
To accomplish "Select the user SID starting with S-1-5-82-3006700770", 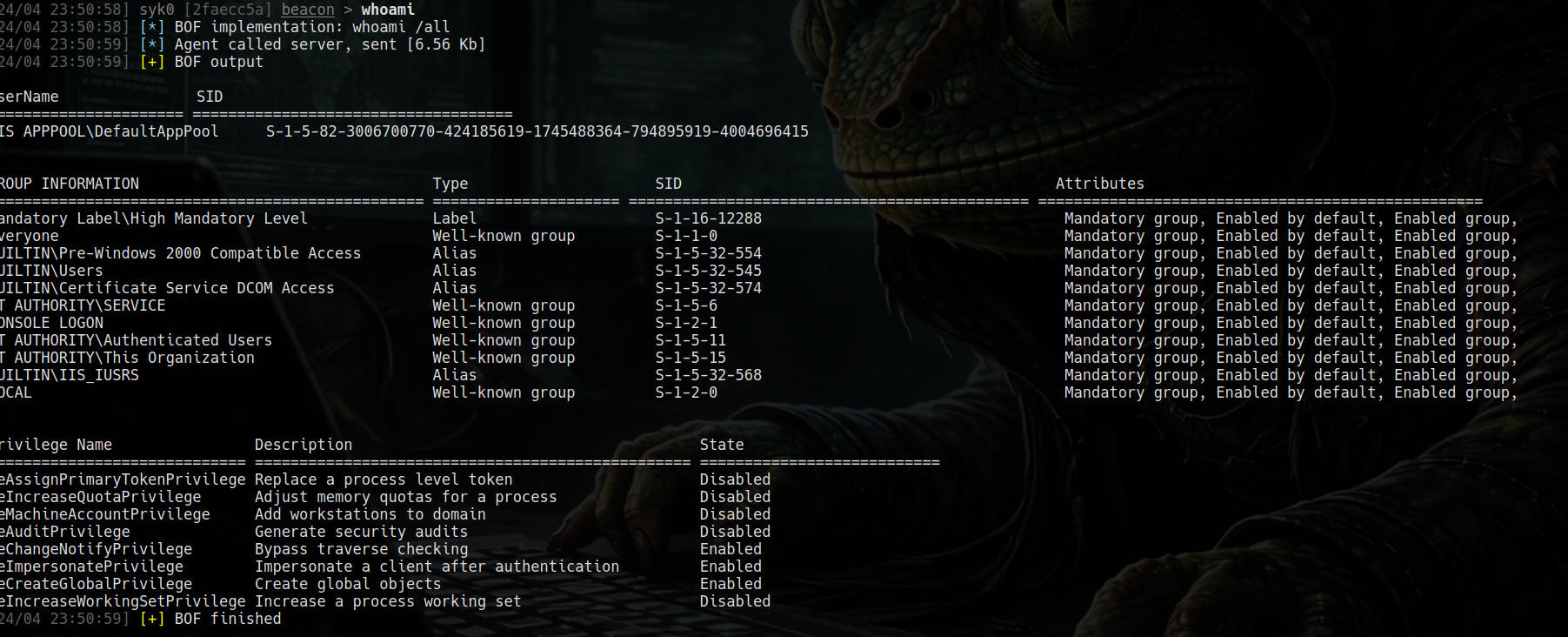I will pyautogui.click(x=537, y=131).
